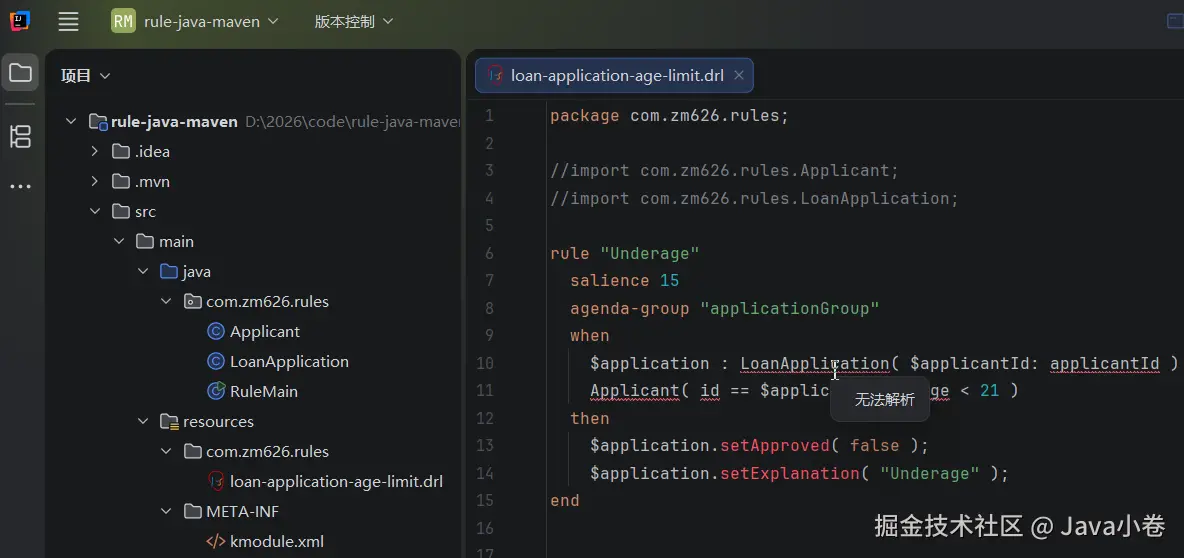Select LoanApplication class in project tree

(x=289, y=361)
